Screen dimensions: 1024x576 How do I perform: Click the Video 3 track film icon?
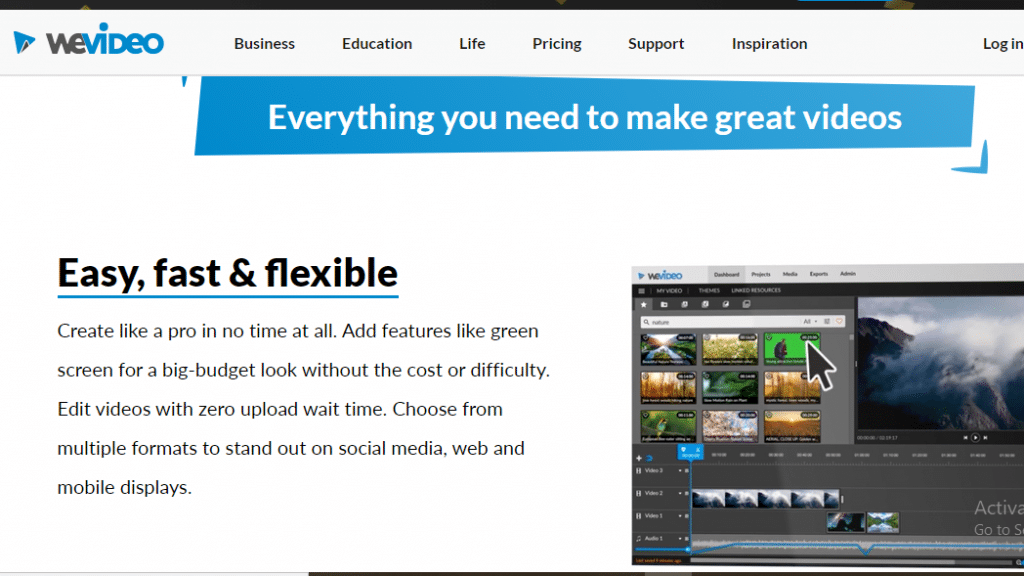coord(639,471)
